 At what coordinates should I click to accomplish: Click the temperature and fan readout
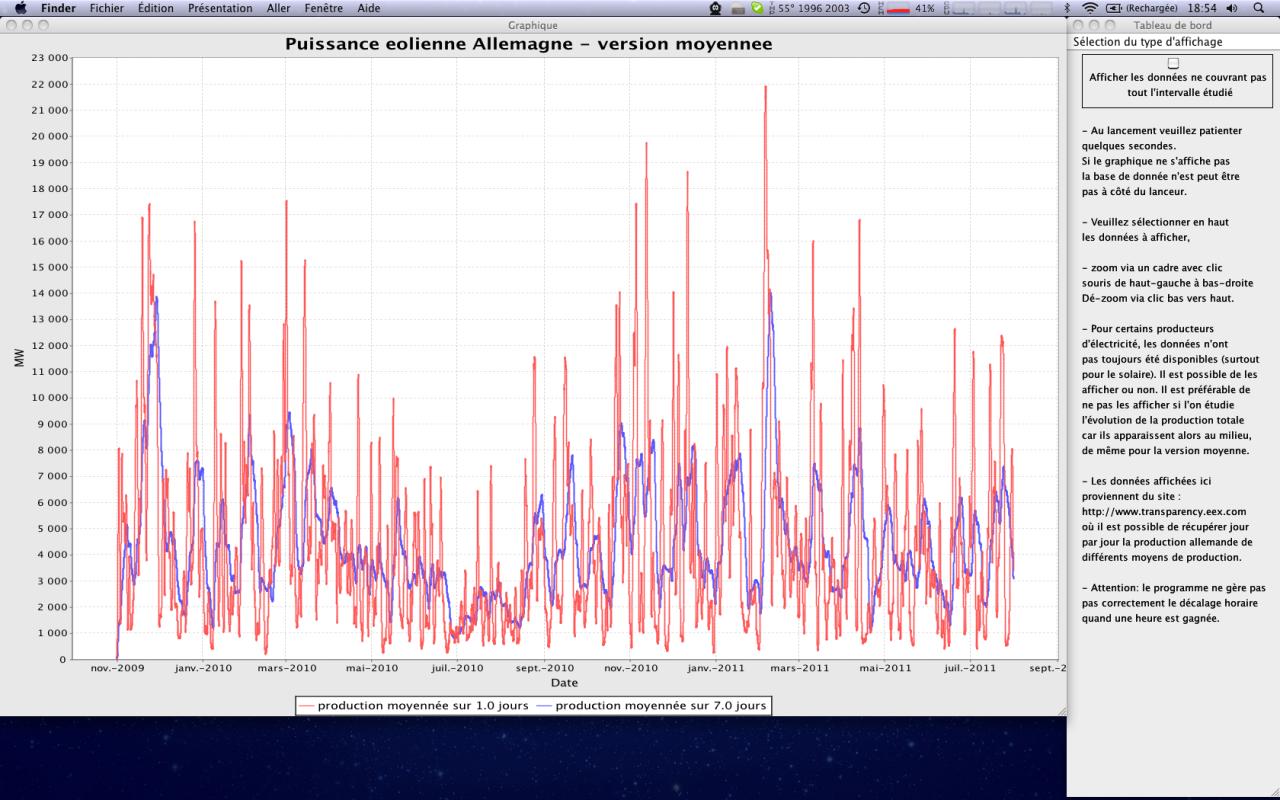pos(810,8)
